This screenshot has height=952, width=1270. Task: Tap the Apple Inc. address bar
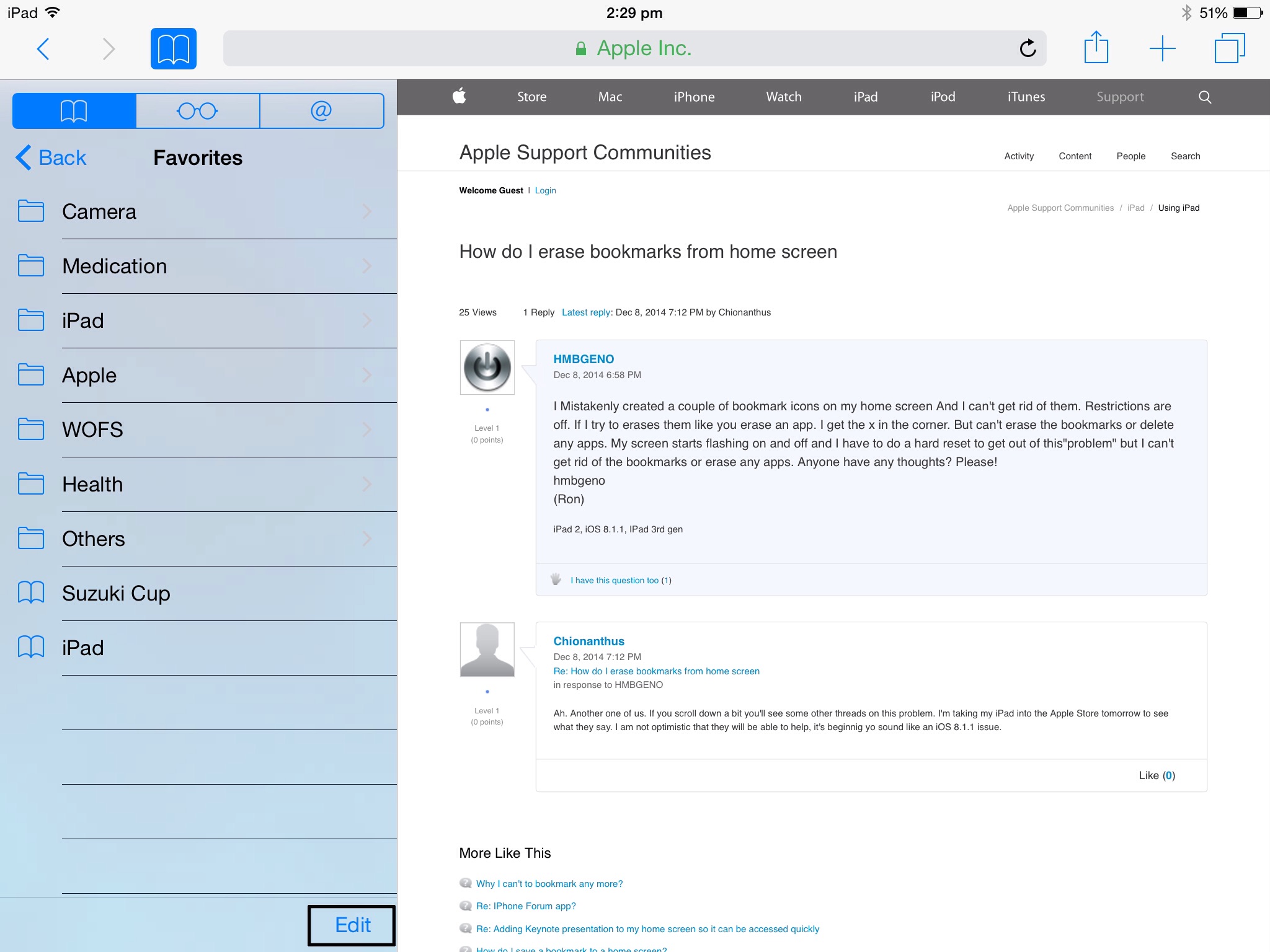(634, 48)
